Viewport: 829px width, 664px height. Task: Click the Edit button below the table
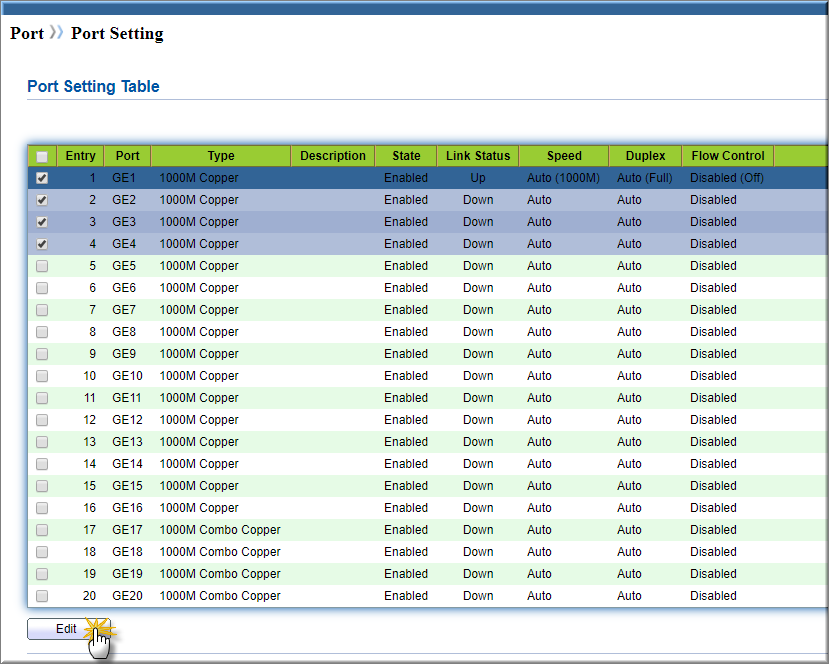tap(69, 629)
